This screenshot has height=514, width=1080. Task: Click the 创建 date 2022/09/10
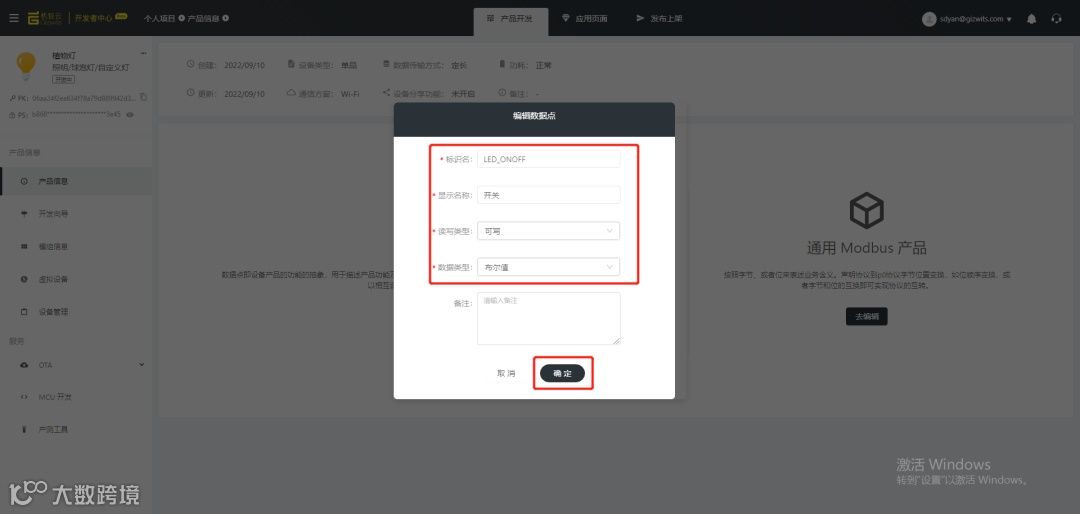click(x=245, y=65)
